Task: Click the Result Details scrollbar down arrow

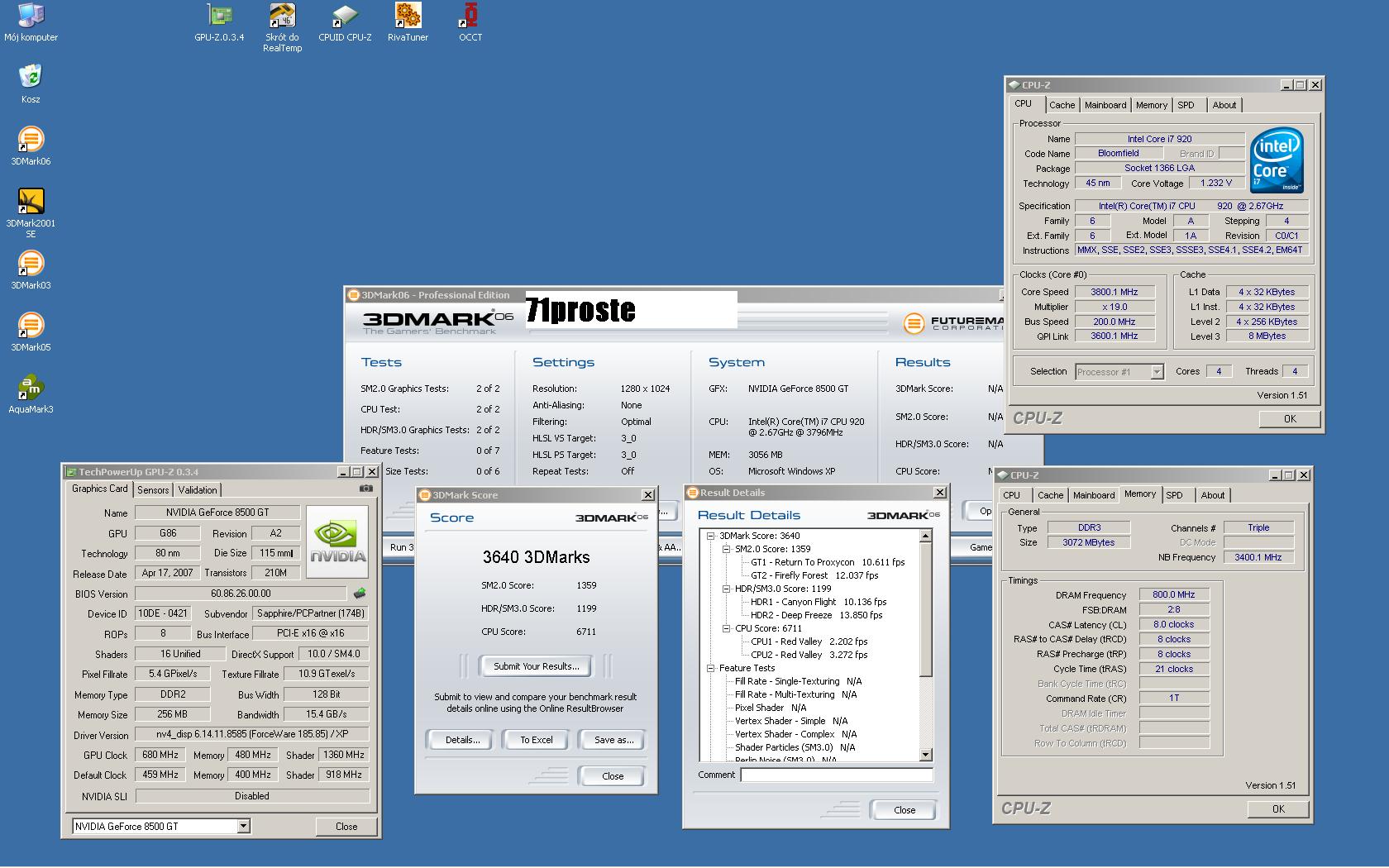Action: (925, 754)
